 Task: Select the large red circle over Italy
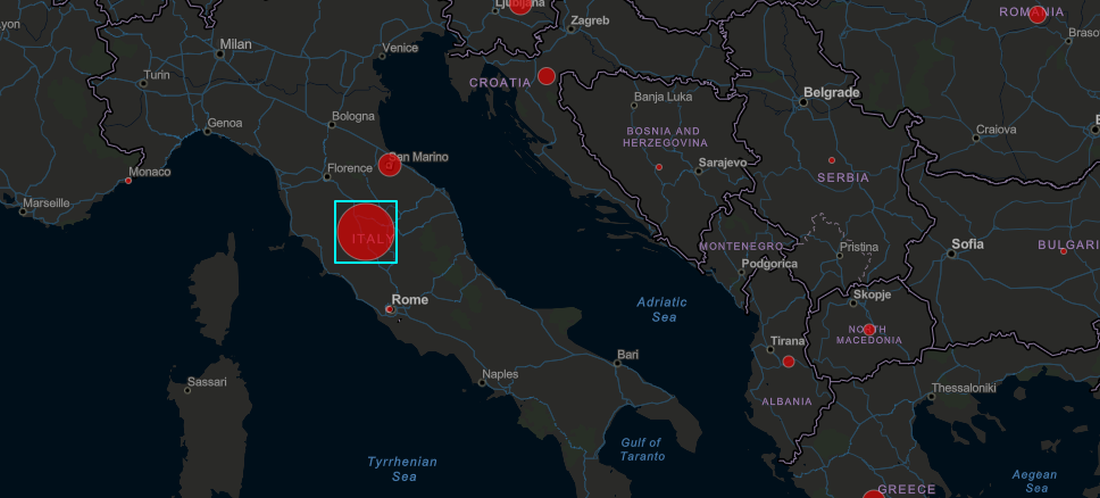point(365,232)
